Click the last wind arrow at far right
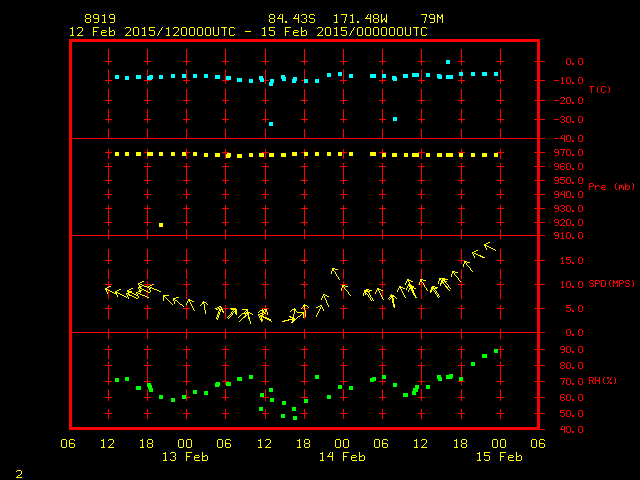Screen dimensions: 640x480 [489, 246]
